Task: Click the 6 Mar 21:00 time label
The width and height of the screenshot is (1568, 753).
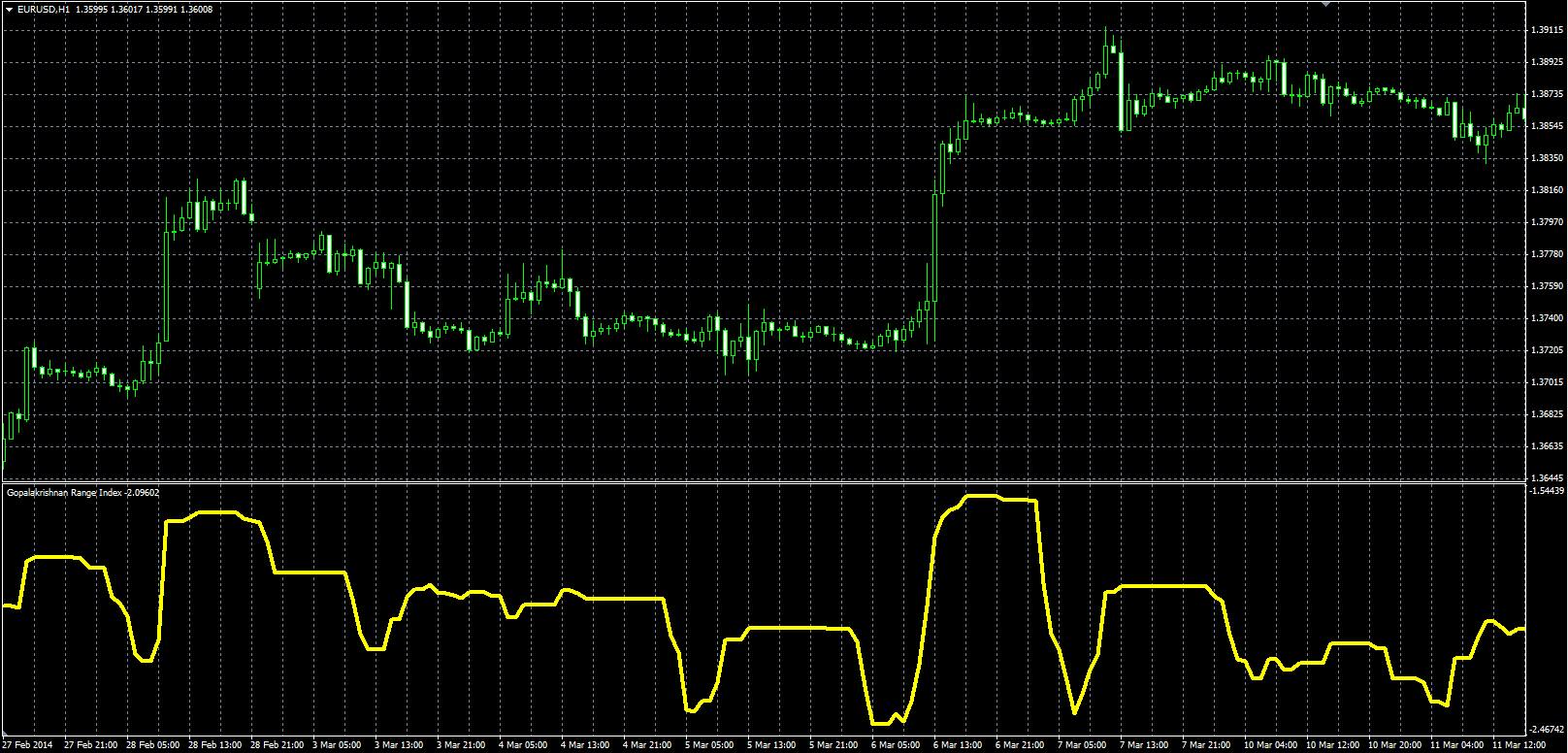Action: coord(1020,745)
